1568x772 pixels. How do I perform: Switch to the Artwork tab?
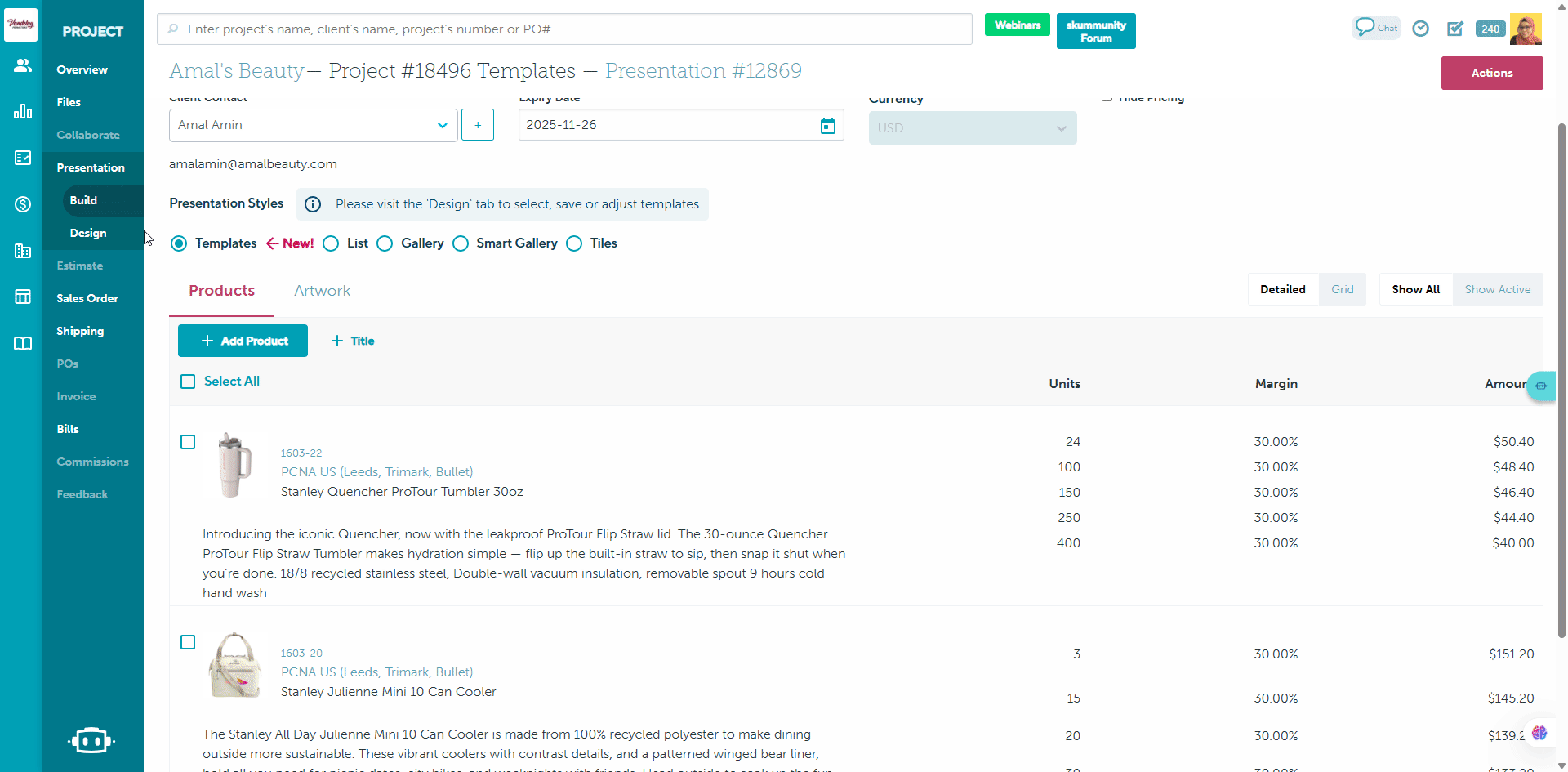click(x=322, y=291)
